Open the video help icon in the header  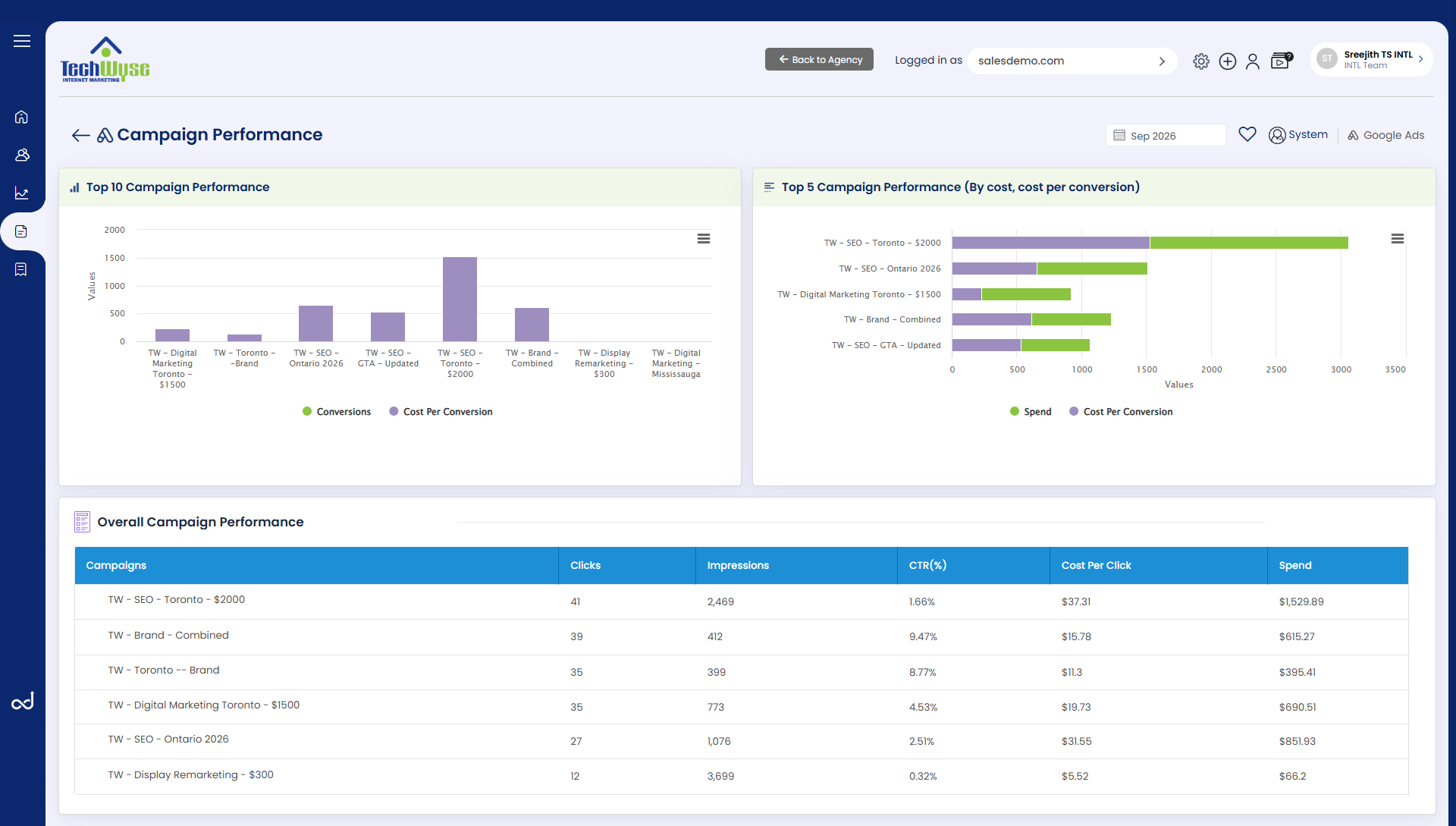[x=1281, y=61]
